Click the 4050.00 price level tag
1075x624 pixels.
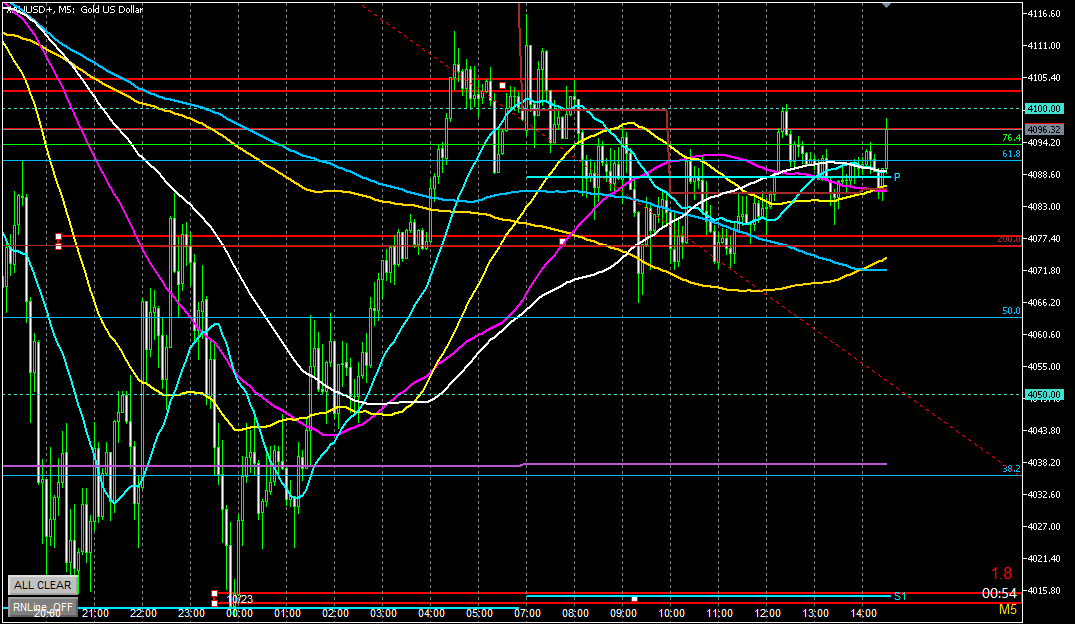pos(1043,395)
